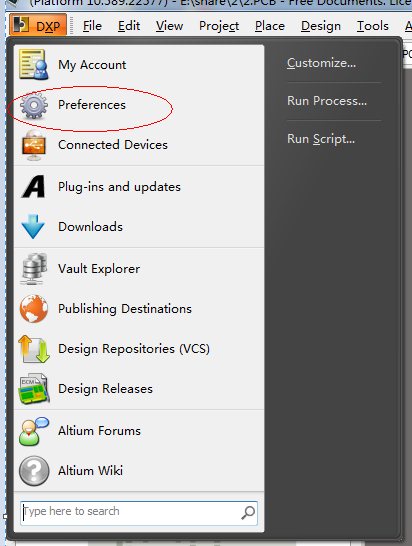This screenshot has width=412, height=546.
Task: Choose Run Script... entry
Action: point(321,139)
